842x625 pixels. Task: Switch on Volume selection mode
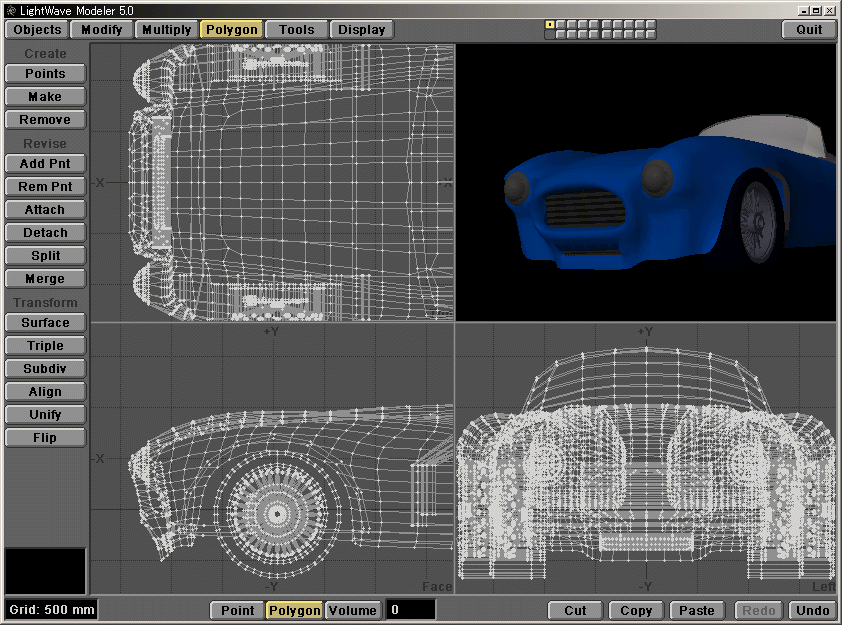(355, 610)
